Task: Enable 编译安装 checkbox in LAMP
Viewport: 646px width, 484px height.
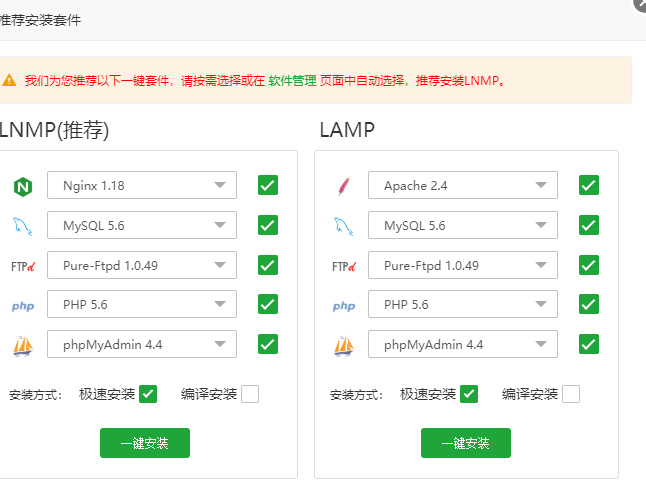Action: 571,394
